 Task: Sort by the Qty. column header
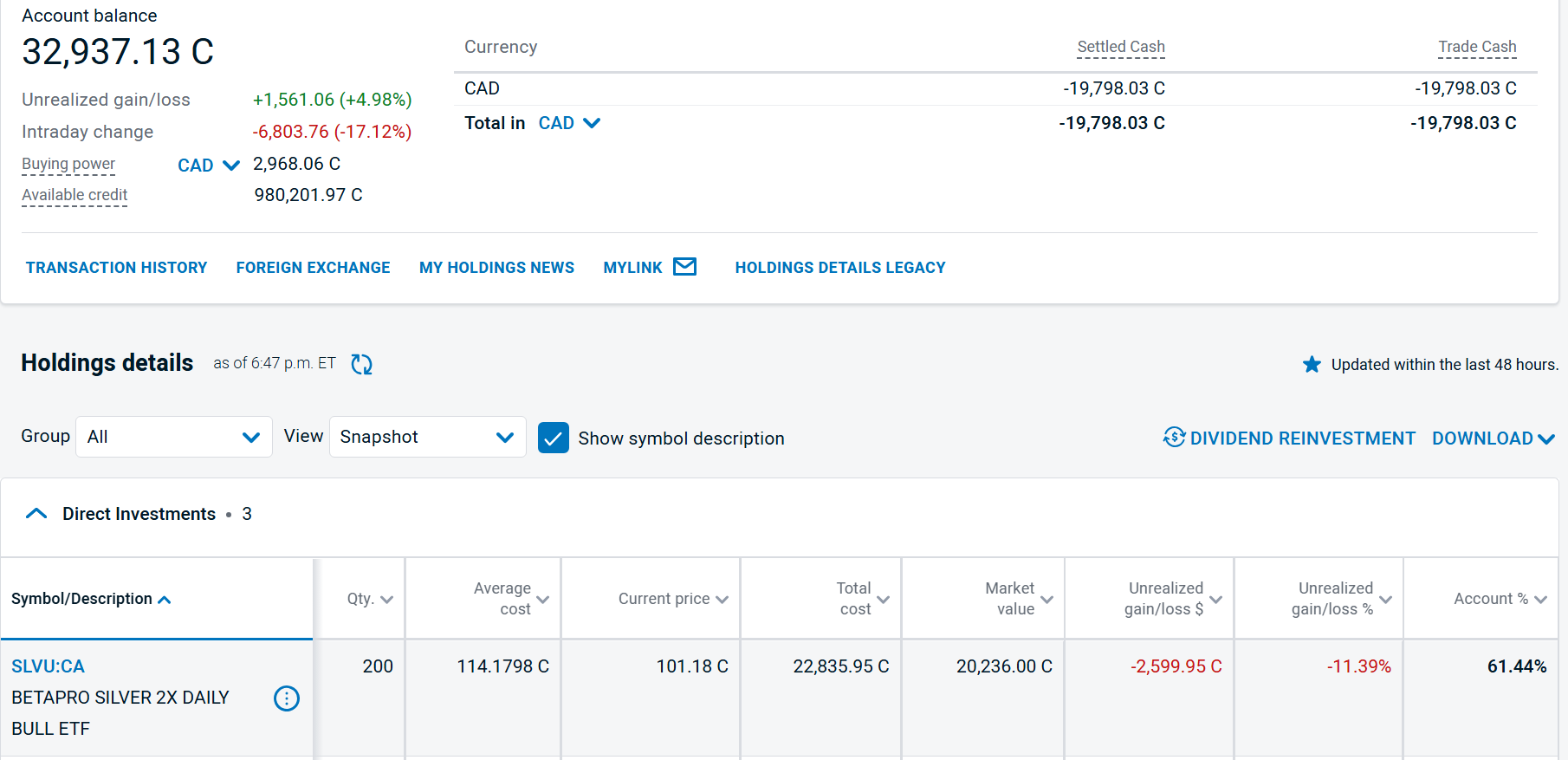pos(370,599)
